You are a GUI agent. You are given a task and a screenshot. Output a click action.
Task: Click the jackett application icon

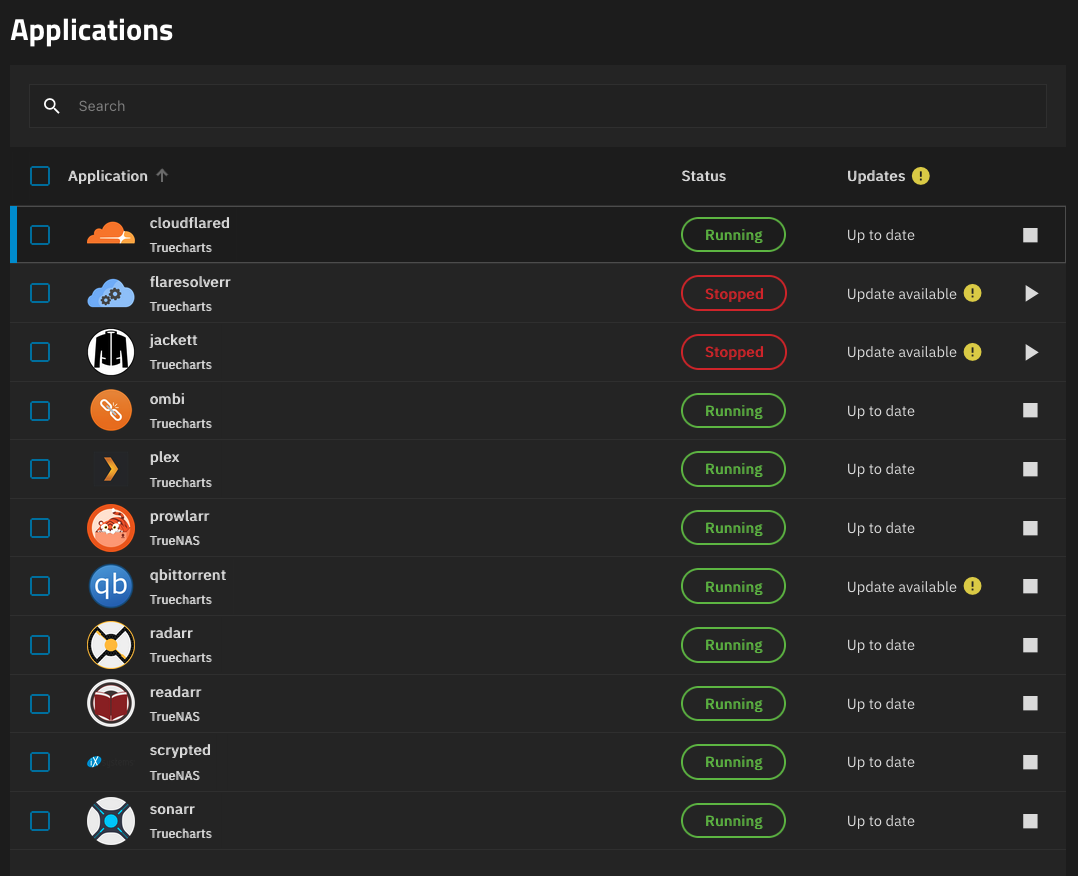[110, 352]
